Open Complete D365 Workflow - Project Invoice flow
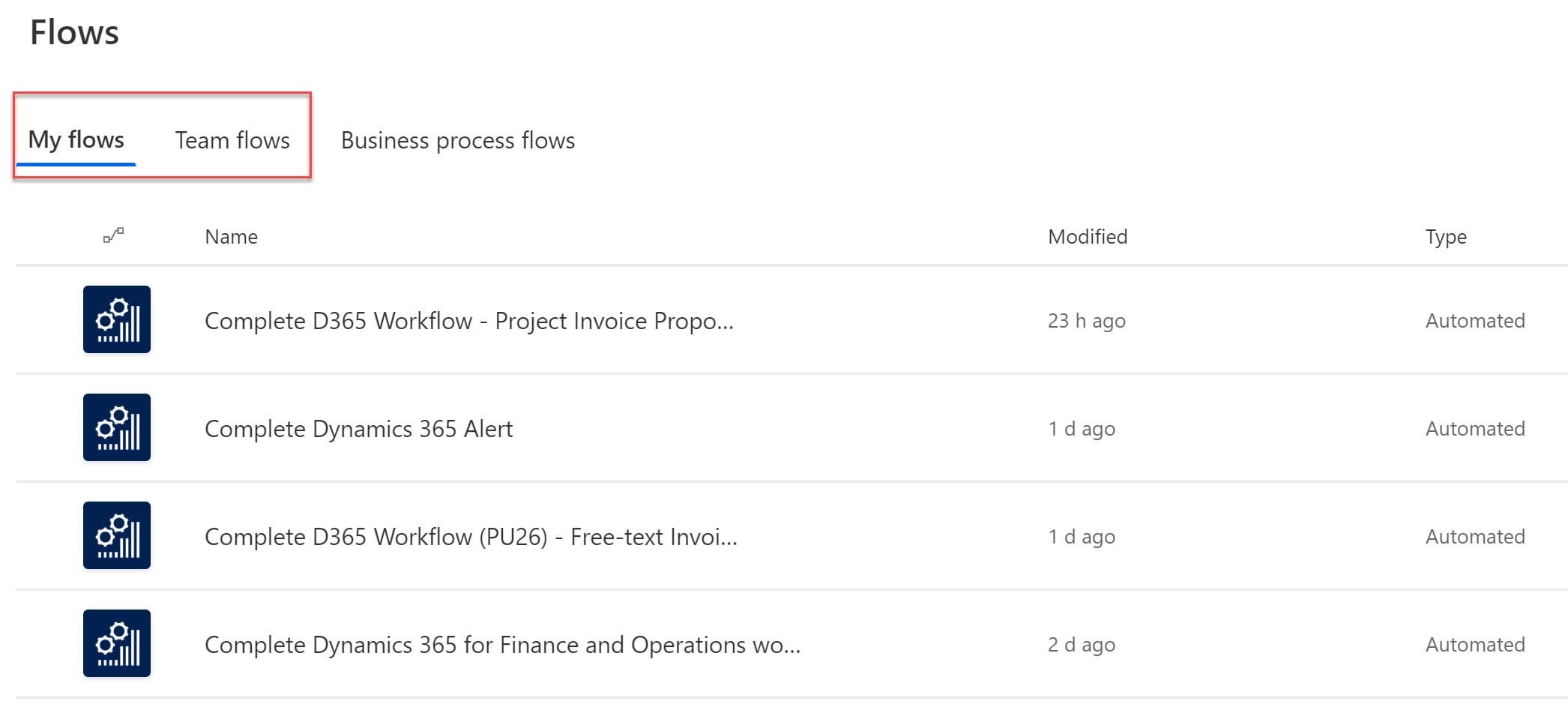Viewport: 1568px width, 704px height. tap(468, 321)
